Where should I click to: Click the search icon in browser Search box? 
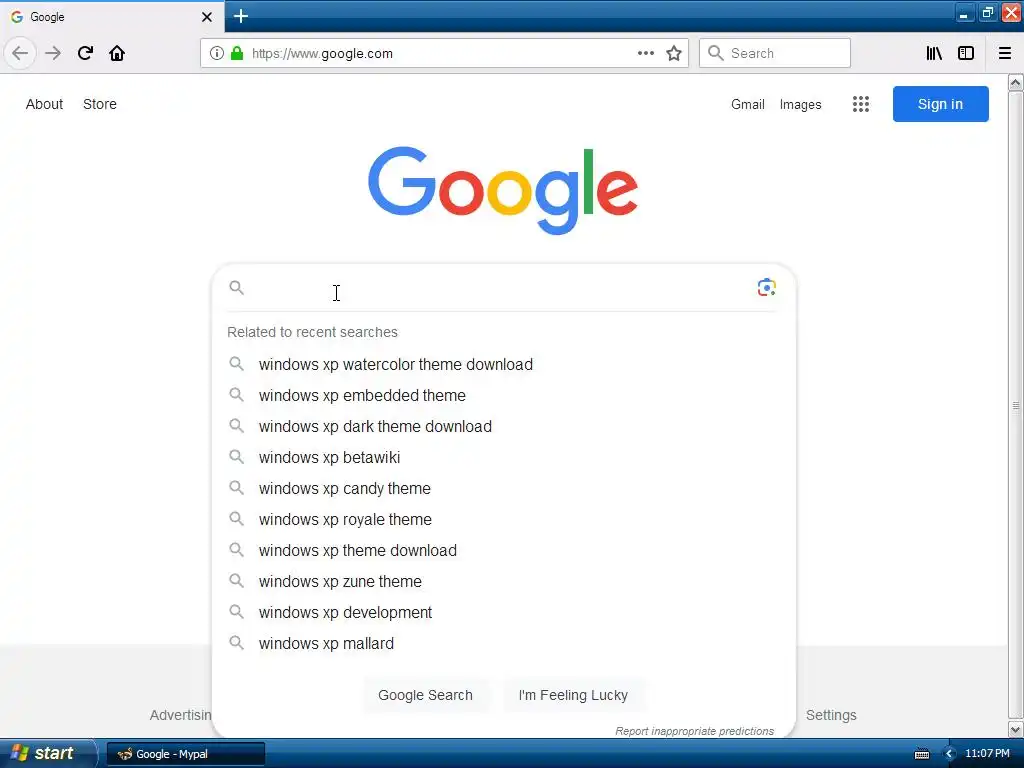716,53
